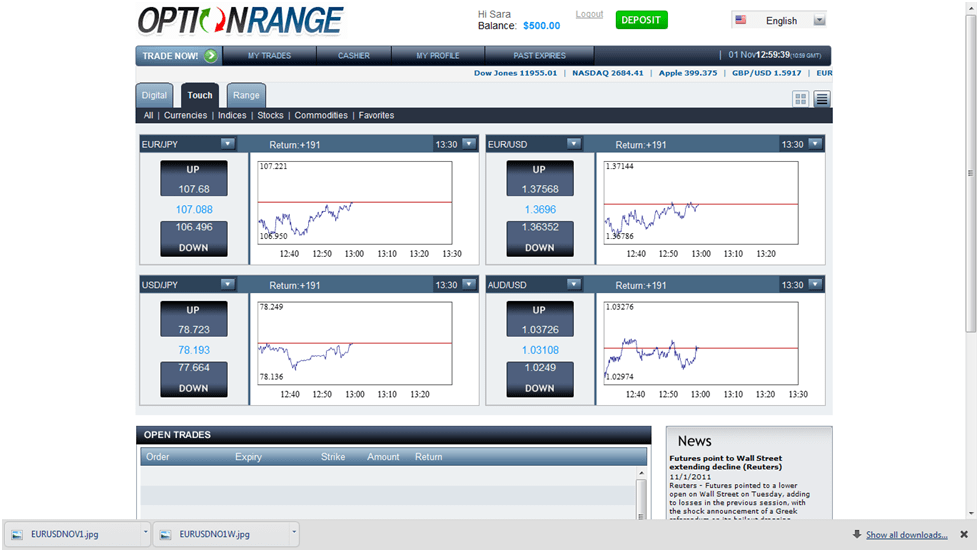This screenshot has width=979, height=552.
Task: Click the USD/JPY price chart
Action: pyautogui.click(x=355, y=343)
